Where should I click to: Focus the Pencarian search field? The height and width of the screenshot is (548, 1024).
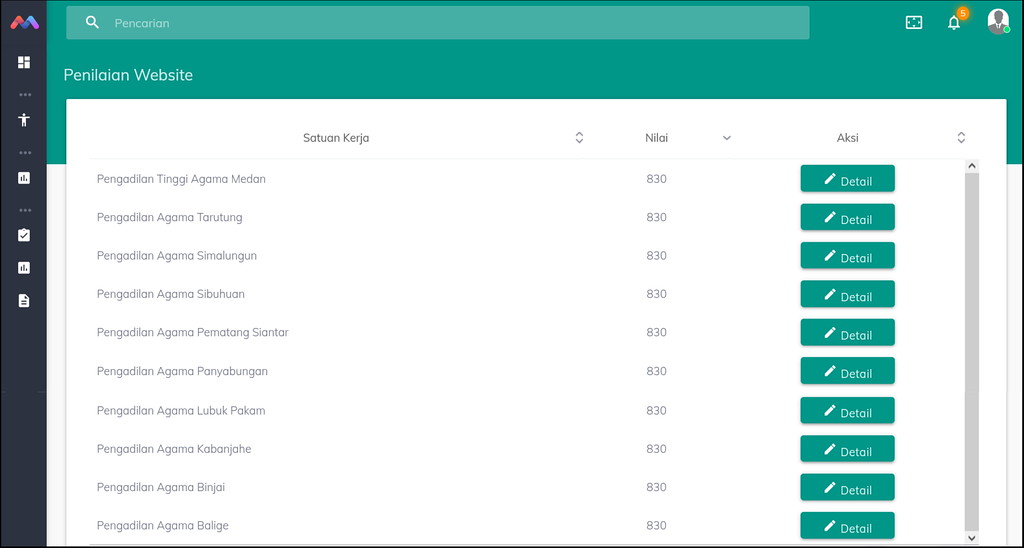pos(438,23)
